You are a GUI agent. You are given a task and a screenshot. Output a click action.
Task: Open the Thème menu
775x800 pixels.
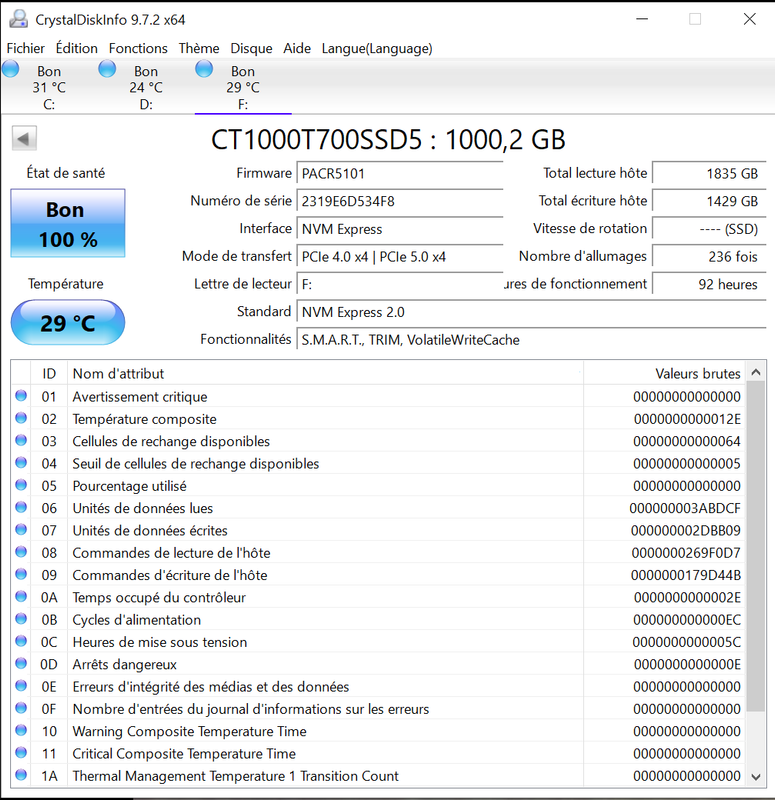[199, 48]
